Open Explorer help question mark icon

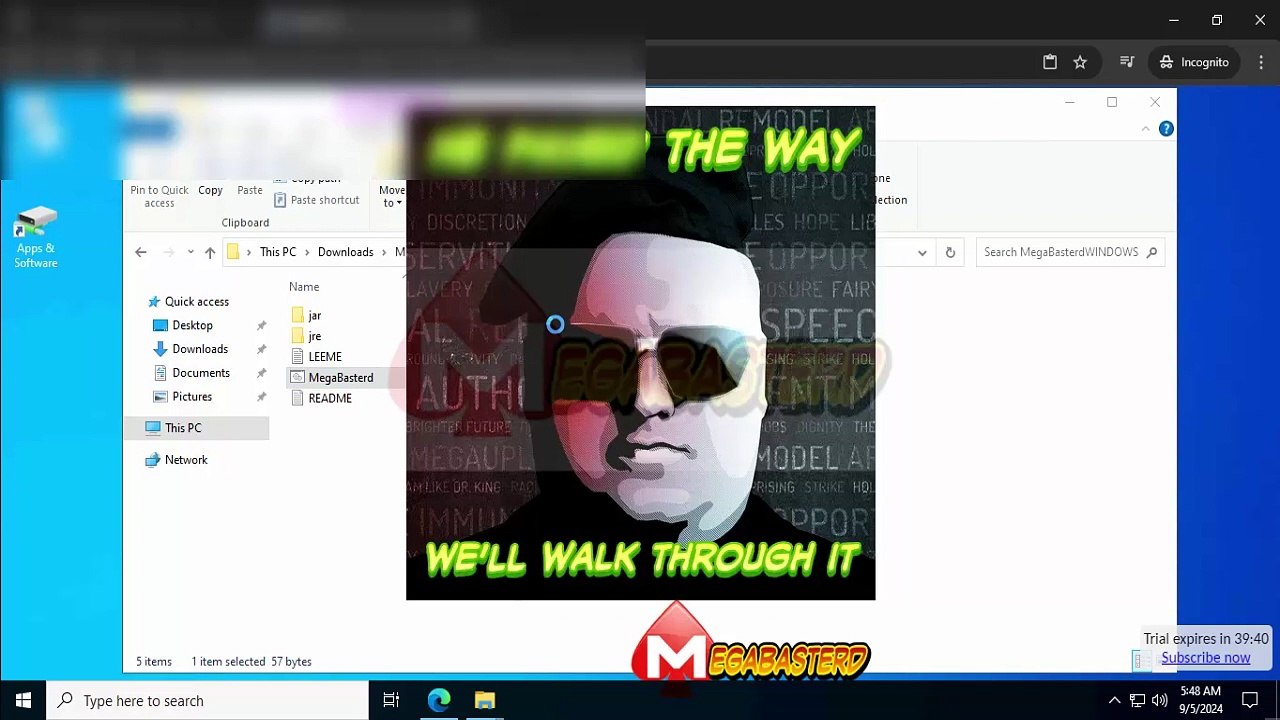coord(1166,129)
